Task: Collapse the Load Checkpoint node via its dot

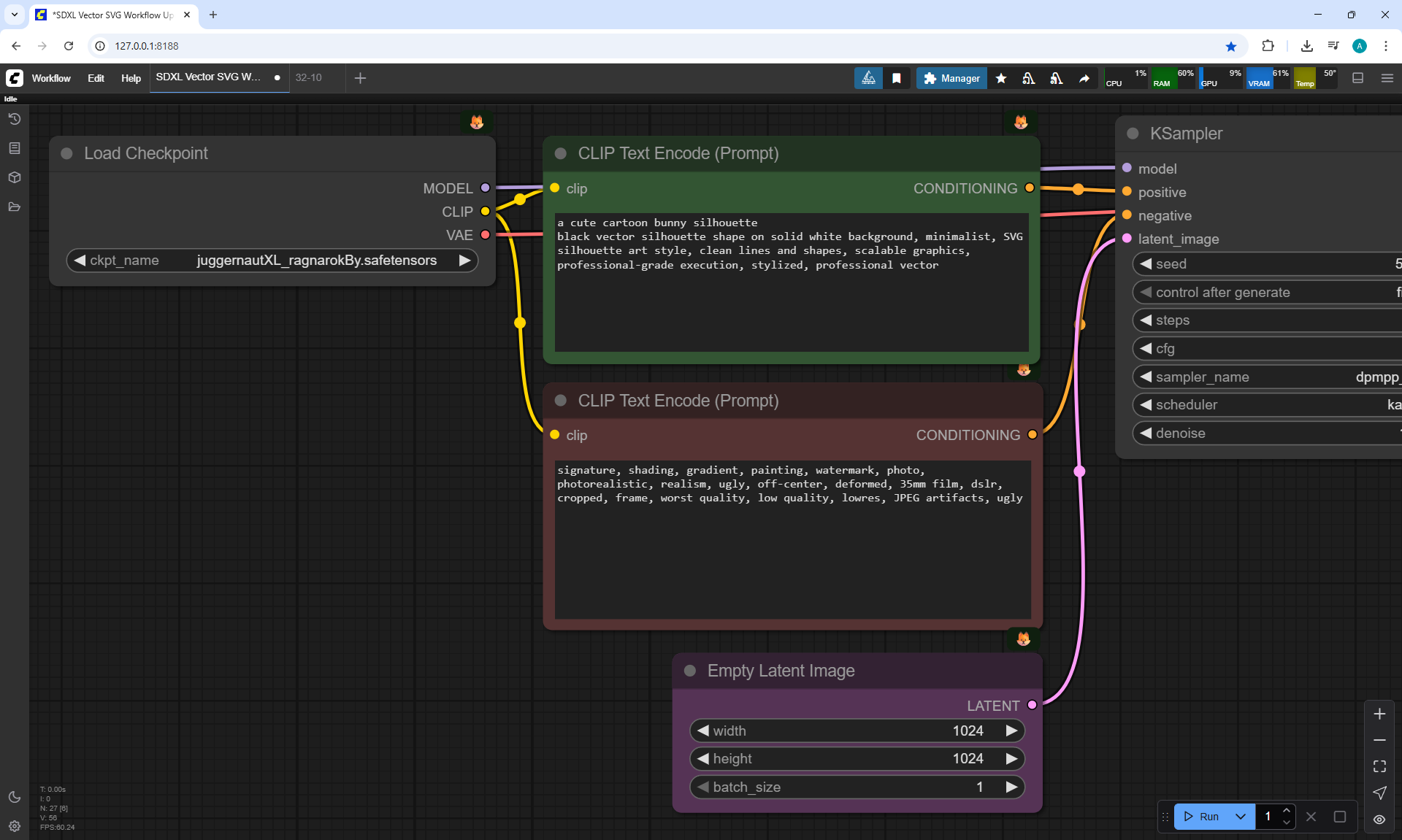Action: coord(66,153)
